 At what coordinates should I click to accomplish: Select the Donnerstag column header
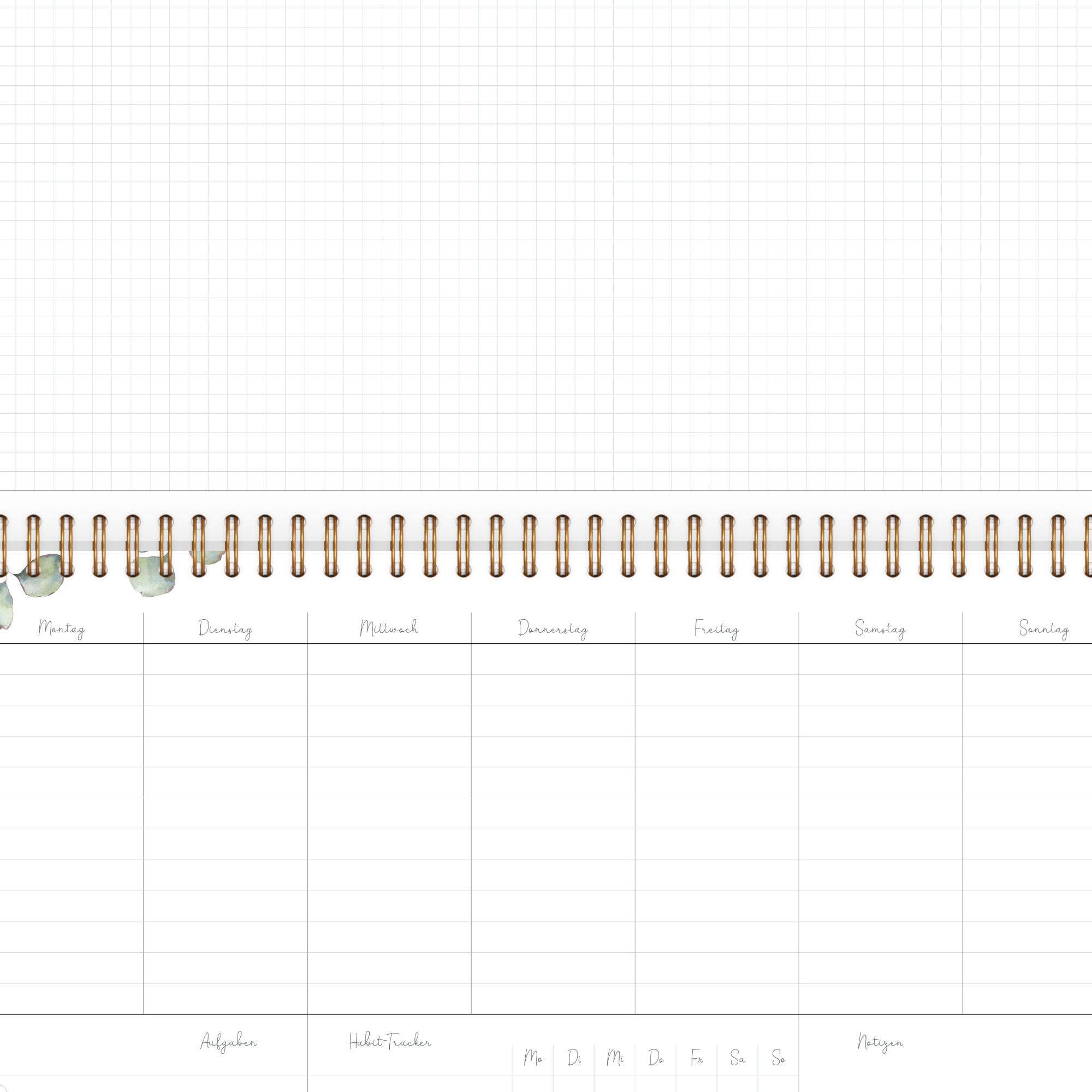pos(553,628)
